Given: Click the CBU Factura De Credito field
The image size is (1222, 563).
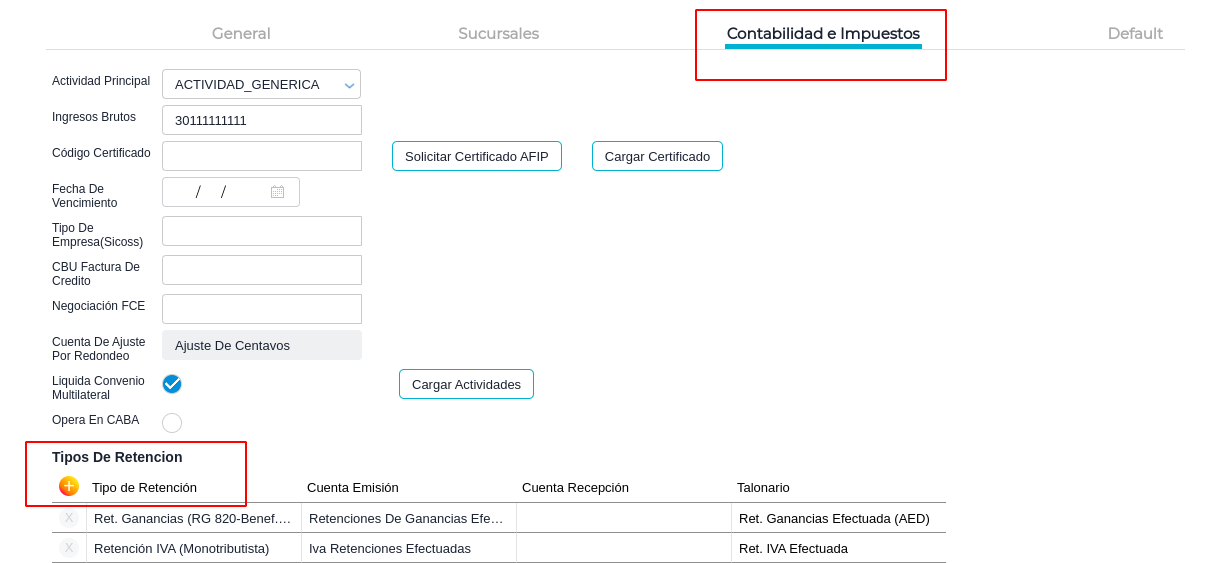Looking at the screenshot, I should pos(262,270).
